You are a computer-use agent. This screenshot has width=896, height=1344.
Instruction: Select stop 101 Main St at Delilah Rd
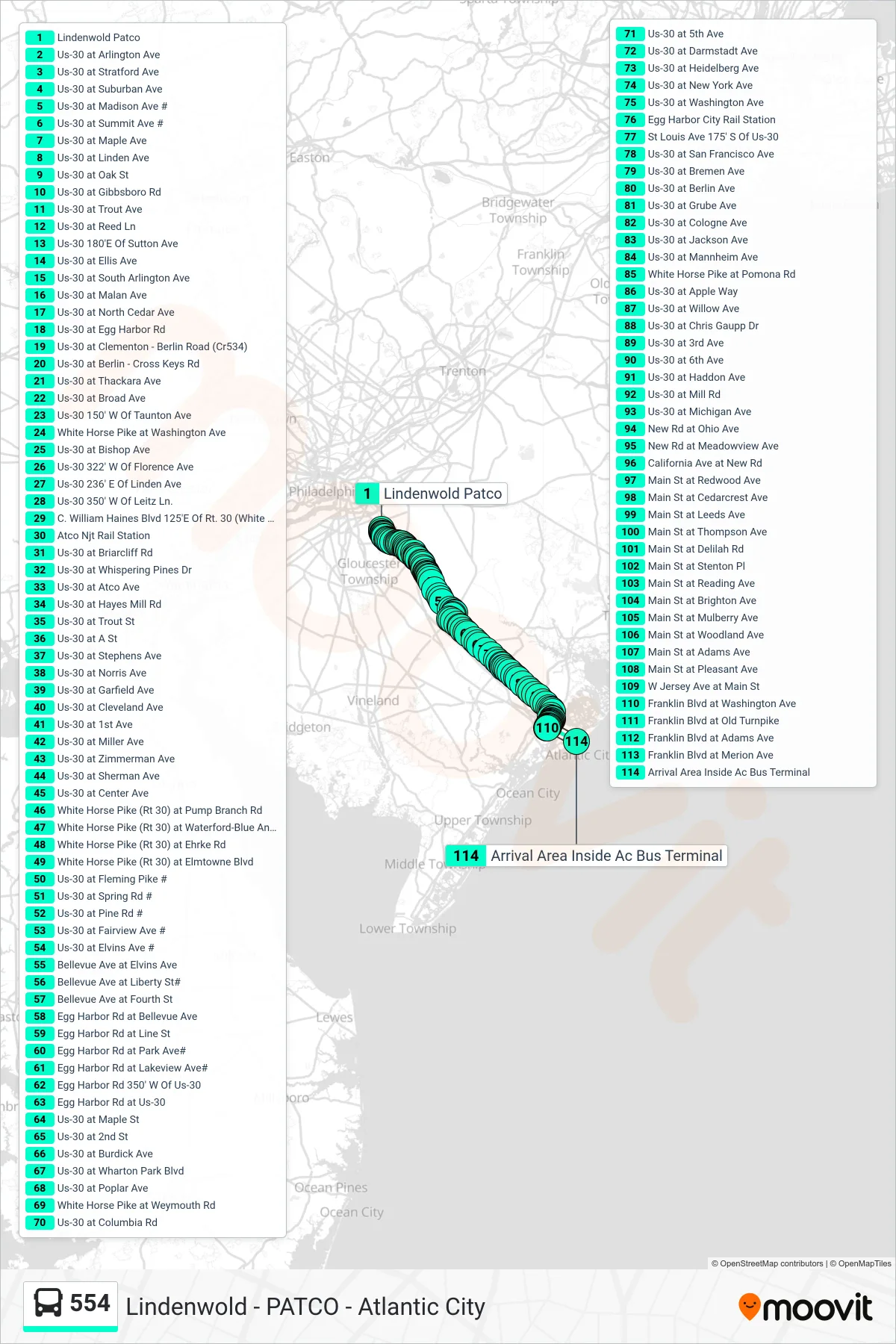pos(680,549)
